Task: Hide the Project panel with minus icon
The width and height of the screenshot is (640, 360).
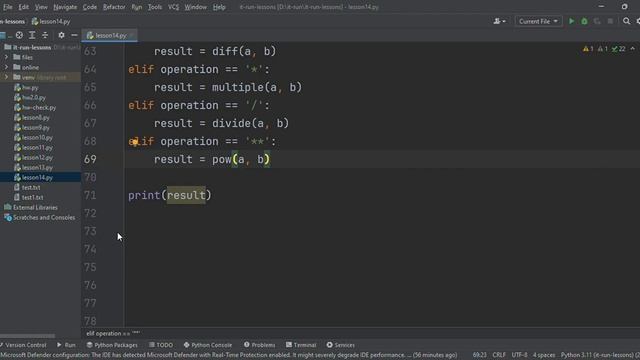Action: 74,35
